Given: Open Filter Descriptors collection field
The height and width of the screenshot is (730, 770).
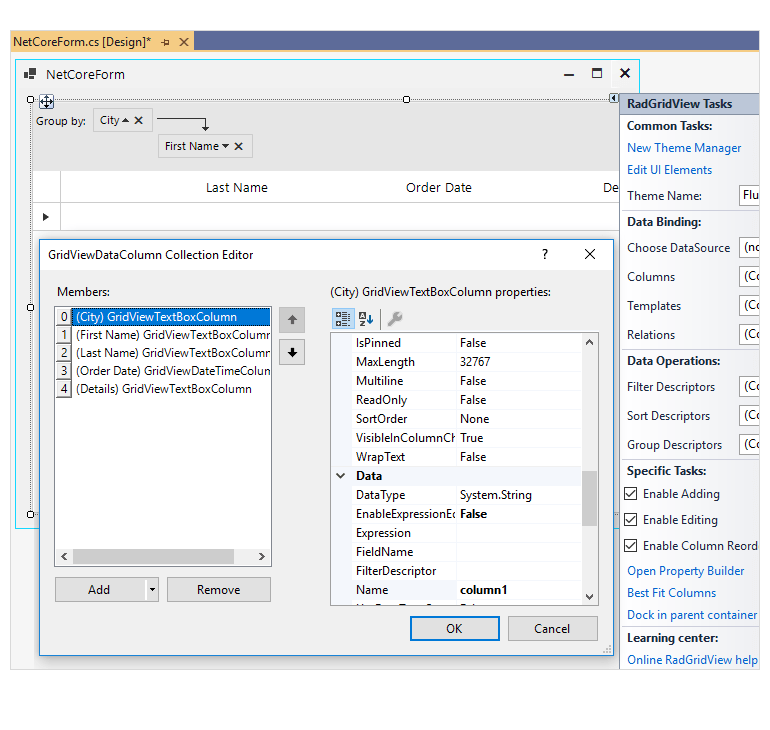Looking at the screenshot, I should (x=749, y=386).
